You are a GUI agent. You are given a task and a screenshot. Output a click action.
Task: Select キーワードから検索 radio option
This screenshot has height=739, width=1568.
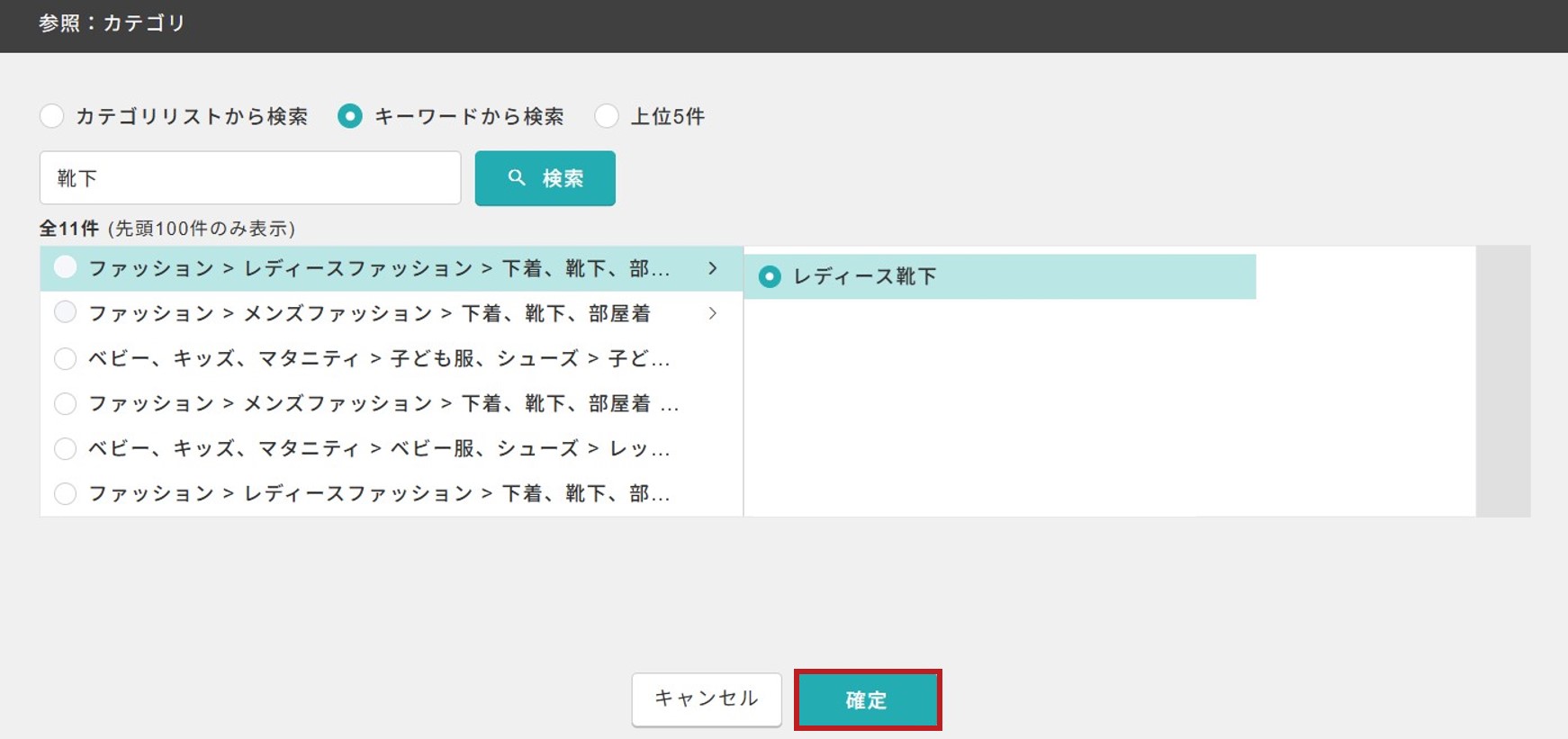[x=350, y=116]
